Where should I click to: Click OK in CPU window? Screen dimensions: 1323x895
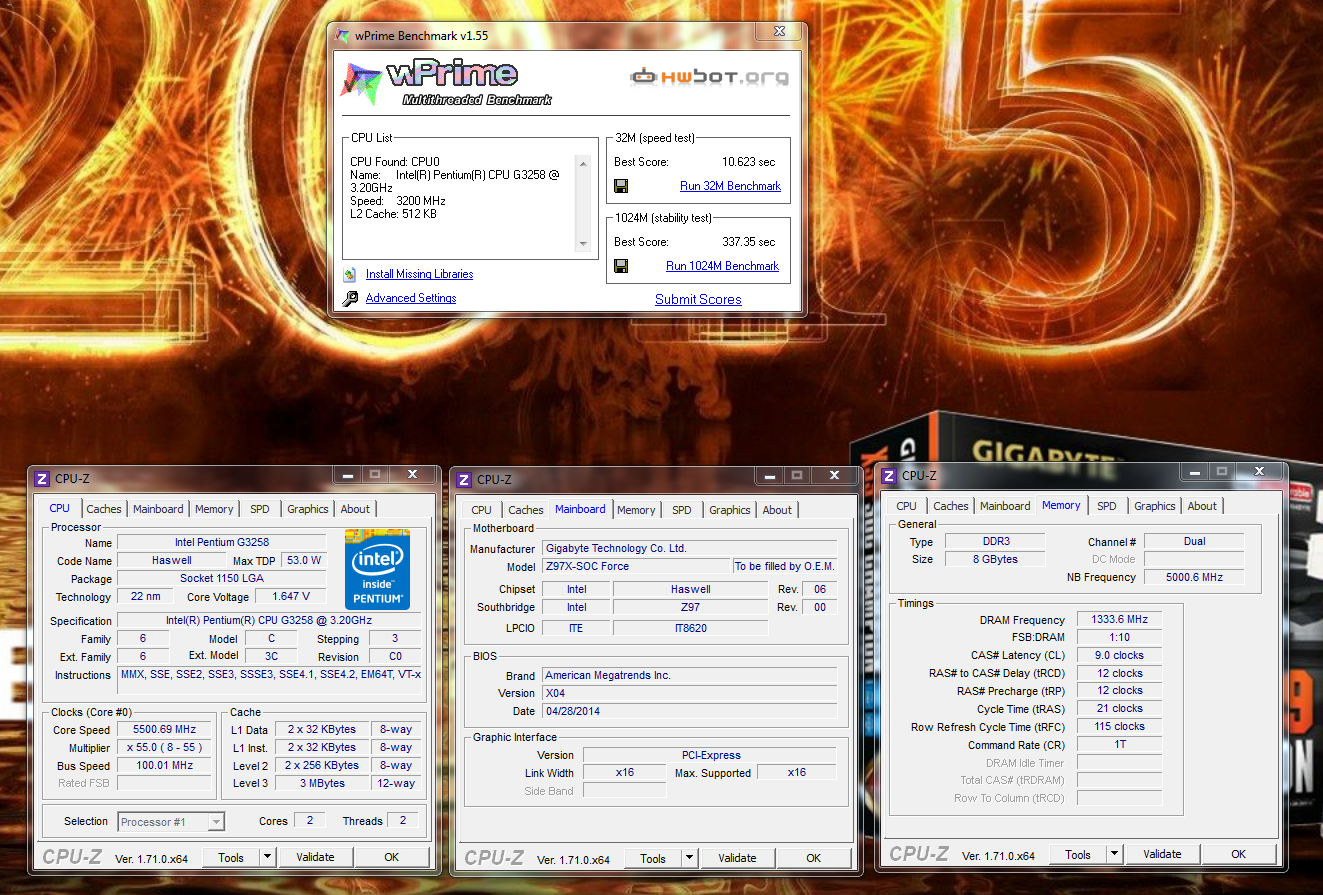[x=392, y=857]
